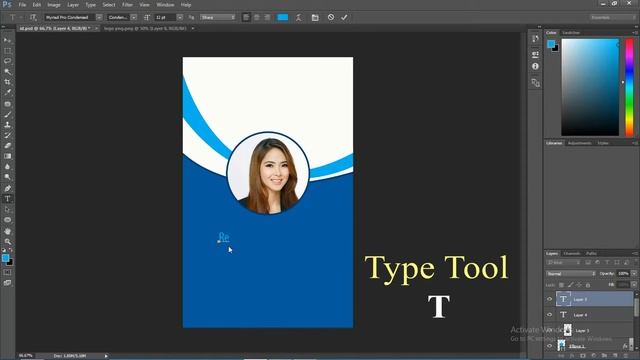Select the Ellipse shape tool

coord(7,220)
